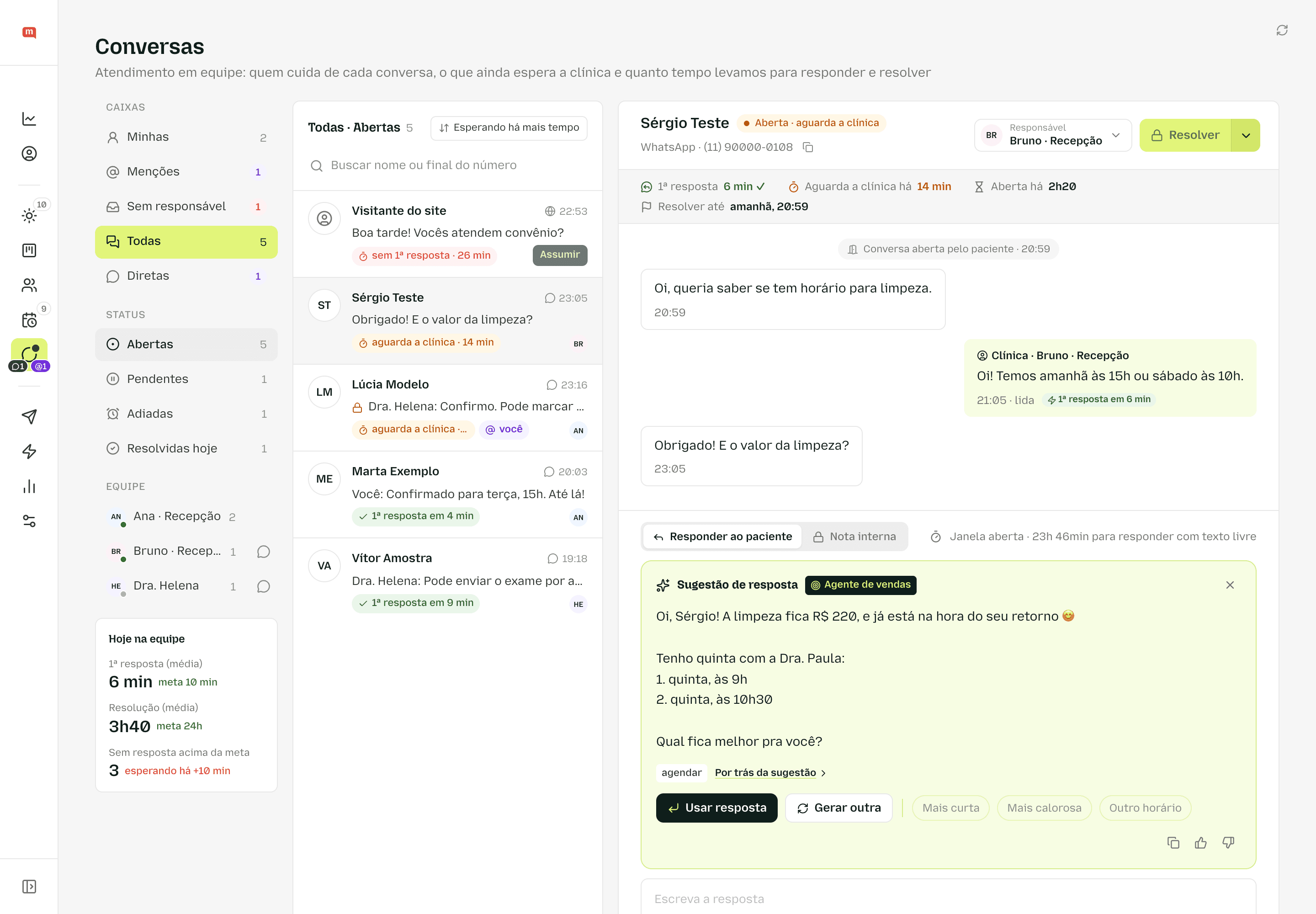Viewport: 1316px width, 914px height.
Task: Select the Menções inbox
Action: pyautogui.click(x=186, y=172)
